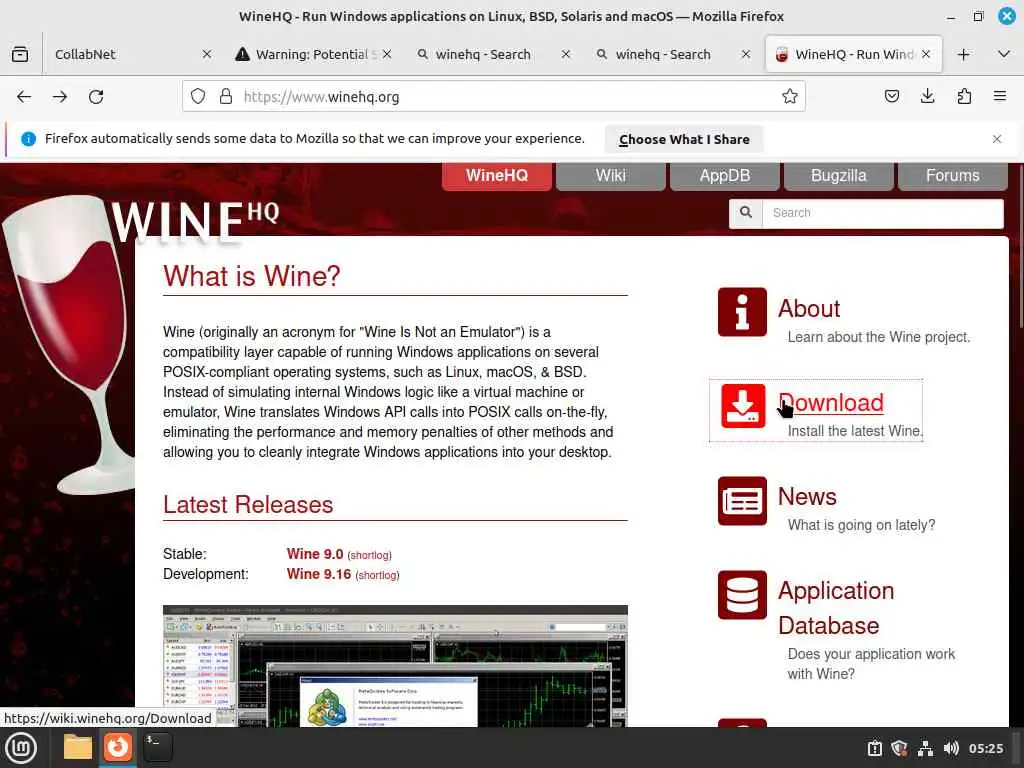Image resolution: width=1024 pixels, height=768 pixels.
Task: Open the News heading link
Action: [807, 497]
